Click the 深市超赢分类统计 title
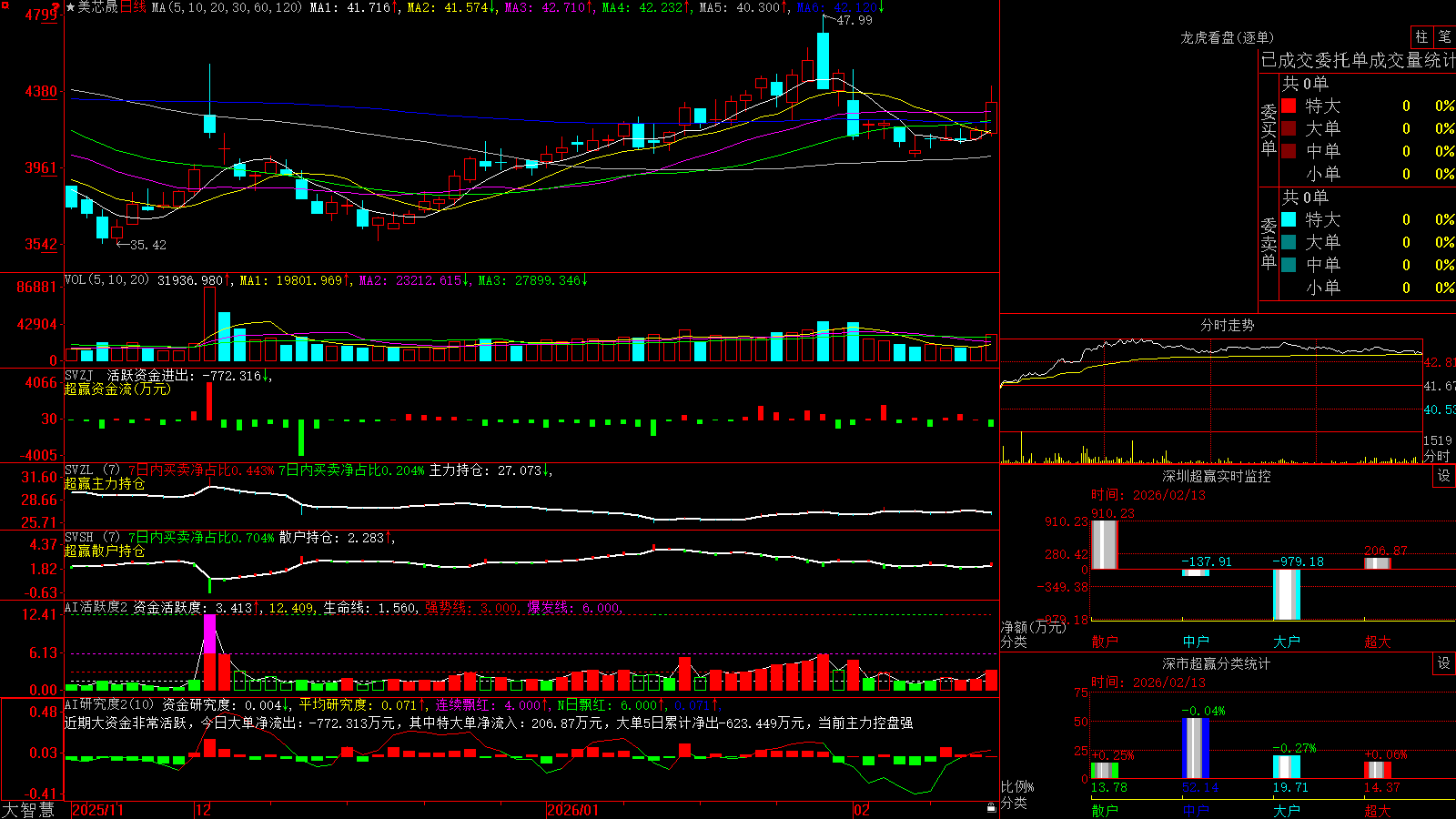 (1217, 663)
